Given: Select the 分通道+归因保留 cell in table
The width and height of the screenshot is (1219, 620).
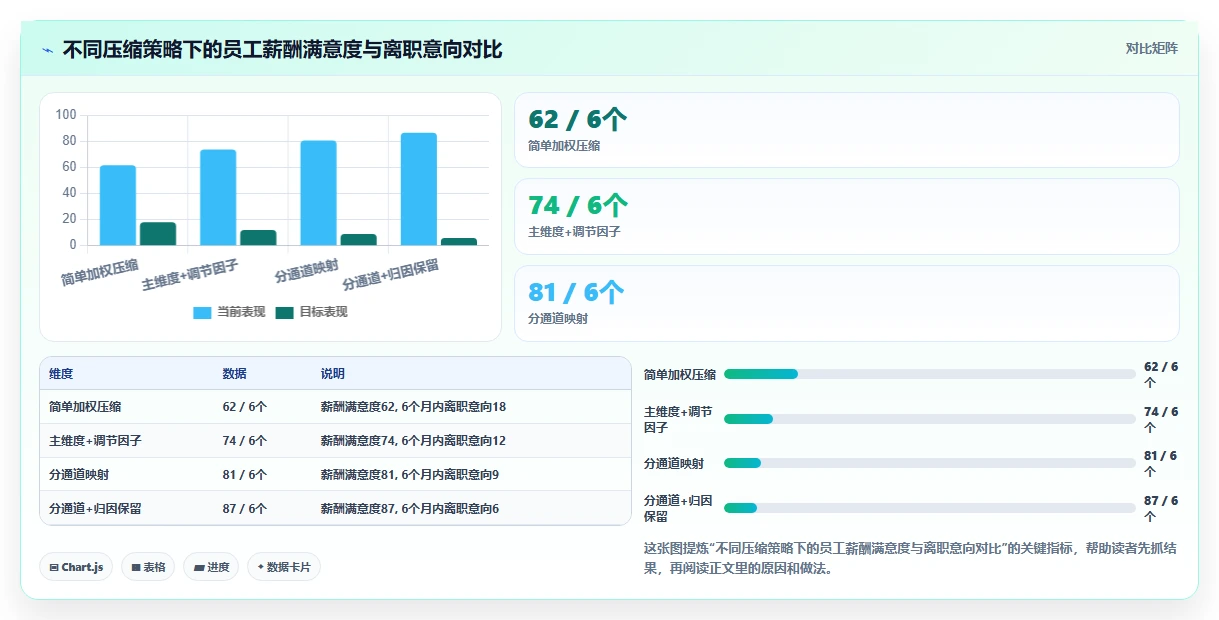Looking at the screenshot, I should (95, 508).
